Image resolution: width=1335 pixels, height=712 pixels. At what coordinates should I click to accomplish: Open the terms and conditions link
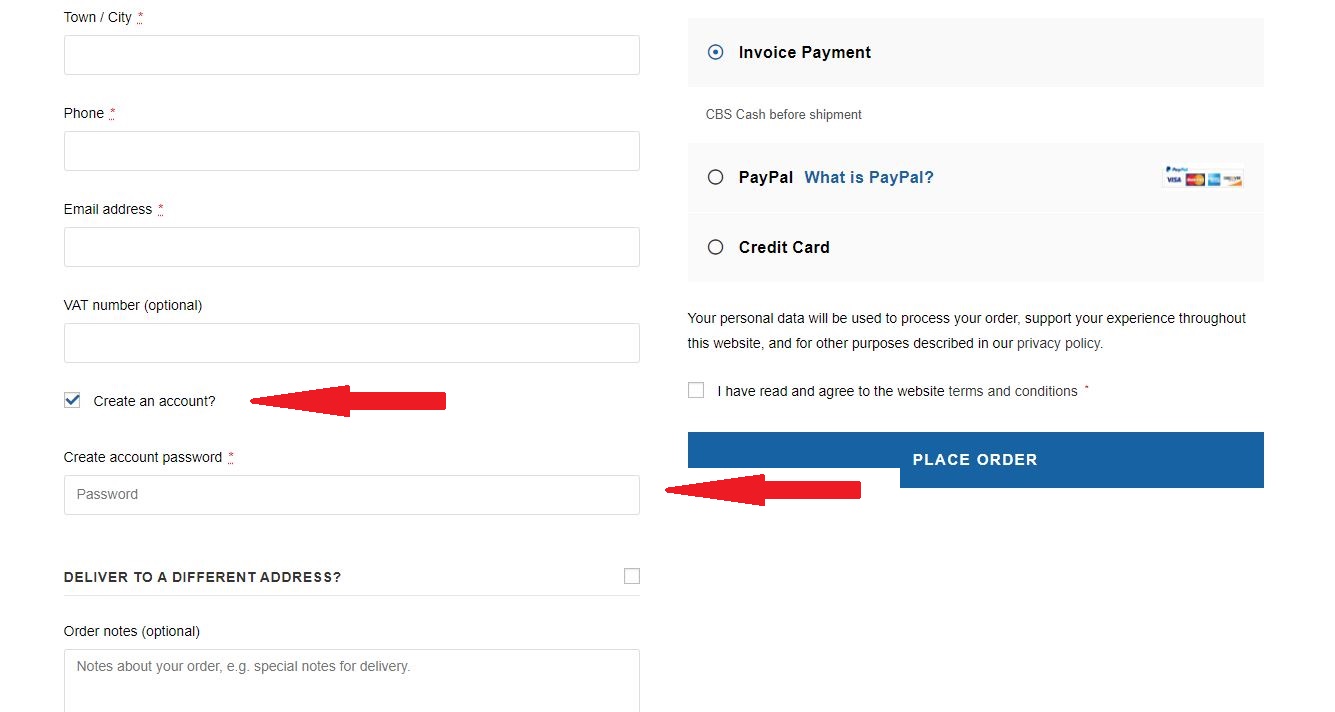[x=1012, y=391]
